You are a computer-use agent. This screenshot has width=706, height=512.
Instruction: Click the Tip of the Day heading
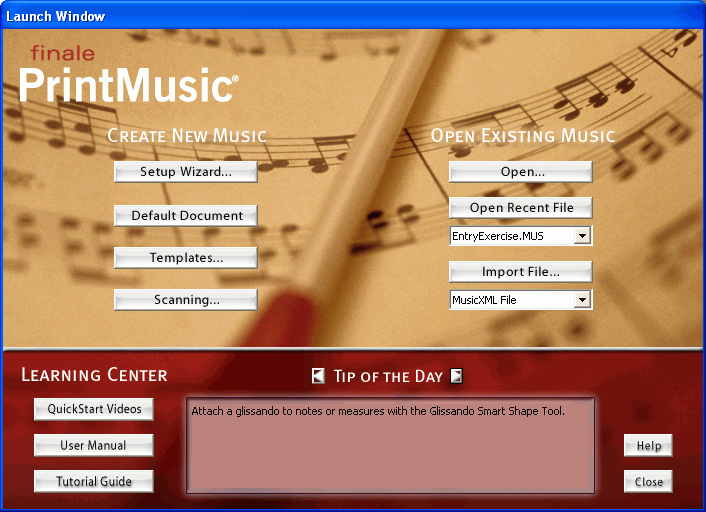tap(388, 376)
